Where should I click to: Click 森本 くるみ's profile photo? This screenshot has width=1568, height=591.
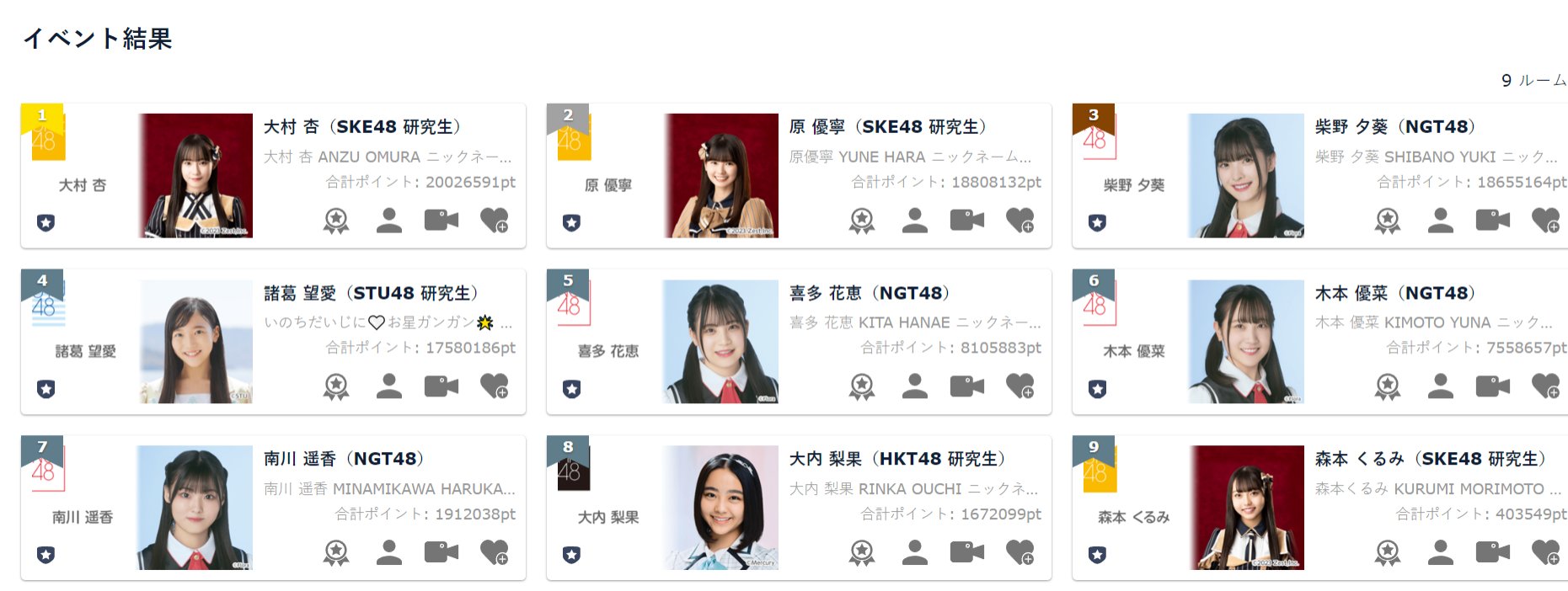coord(1247,508)
